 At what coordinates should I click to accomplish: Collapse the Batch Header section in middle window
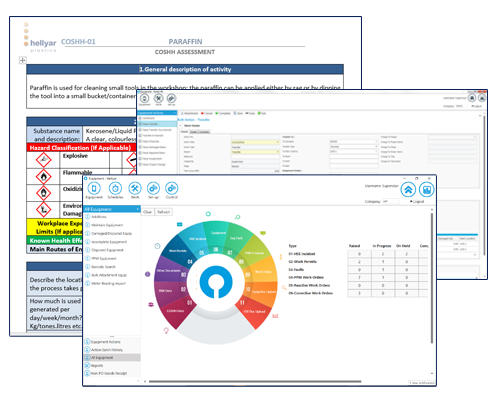click(x=180, y=126)
